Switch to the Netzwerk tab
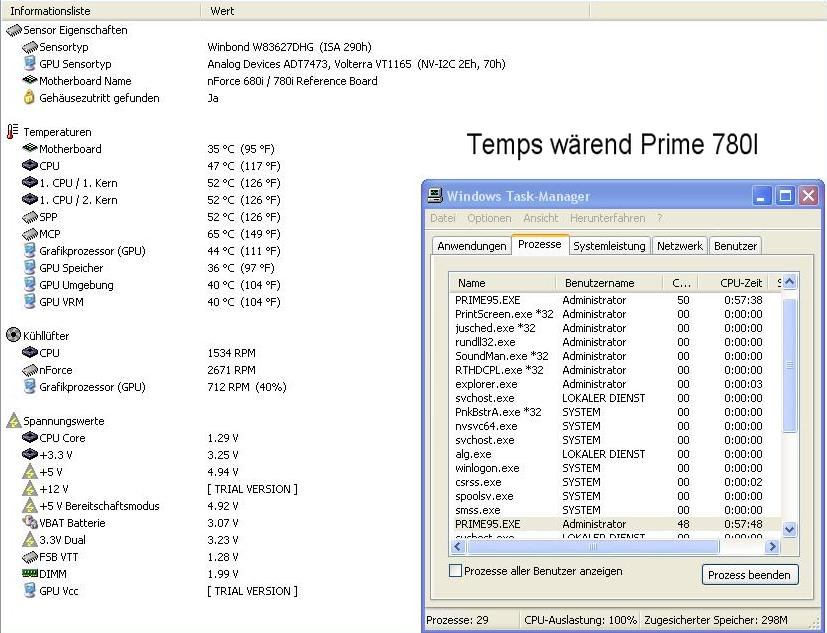The height and width of the screenshot is (633, 827). tap(679, 246)
